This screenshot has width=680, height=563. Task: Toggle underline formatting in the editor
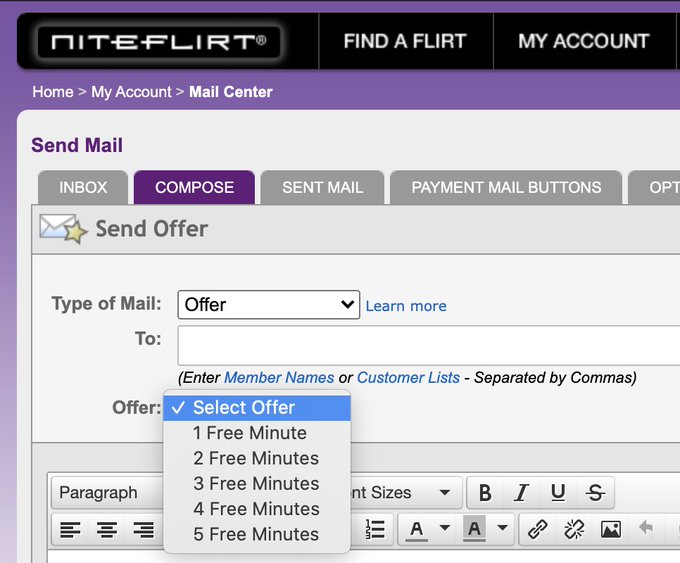point(558,493)
